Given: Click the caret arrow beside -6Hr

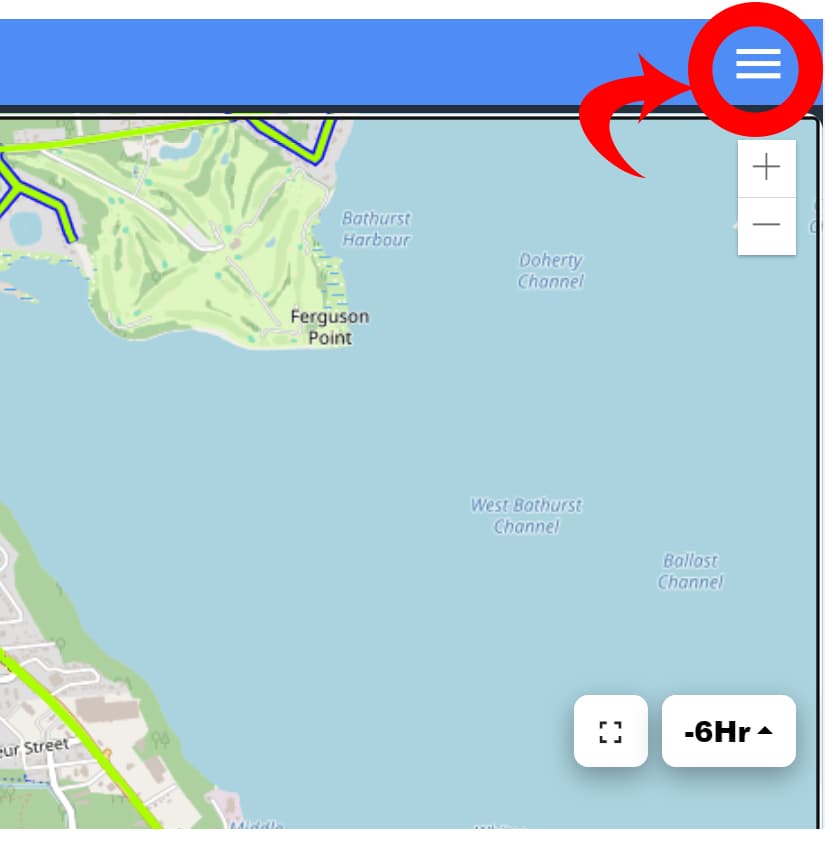Looking at the screenshot, I should click(765, 730).
